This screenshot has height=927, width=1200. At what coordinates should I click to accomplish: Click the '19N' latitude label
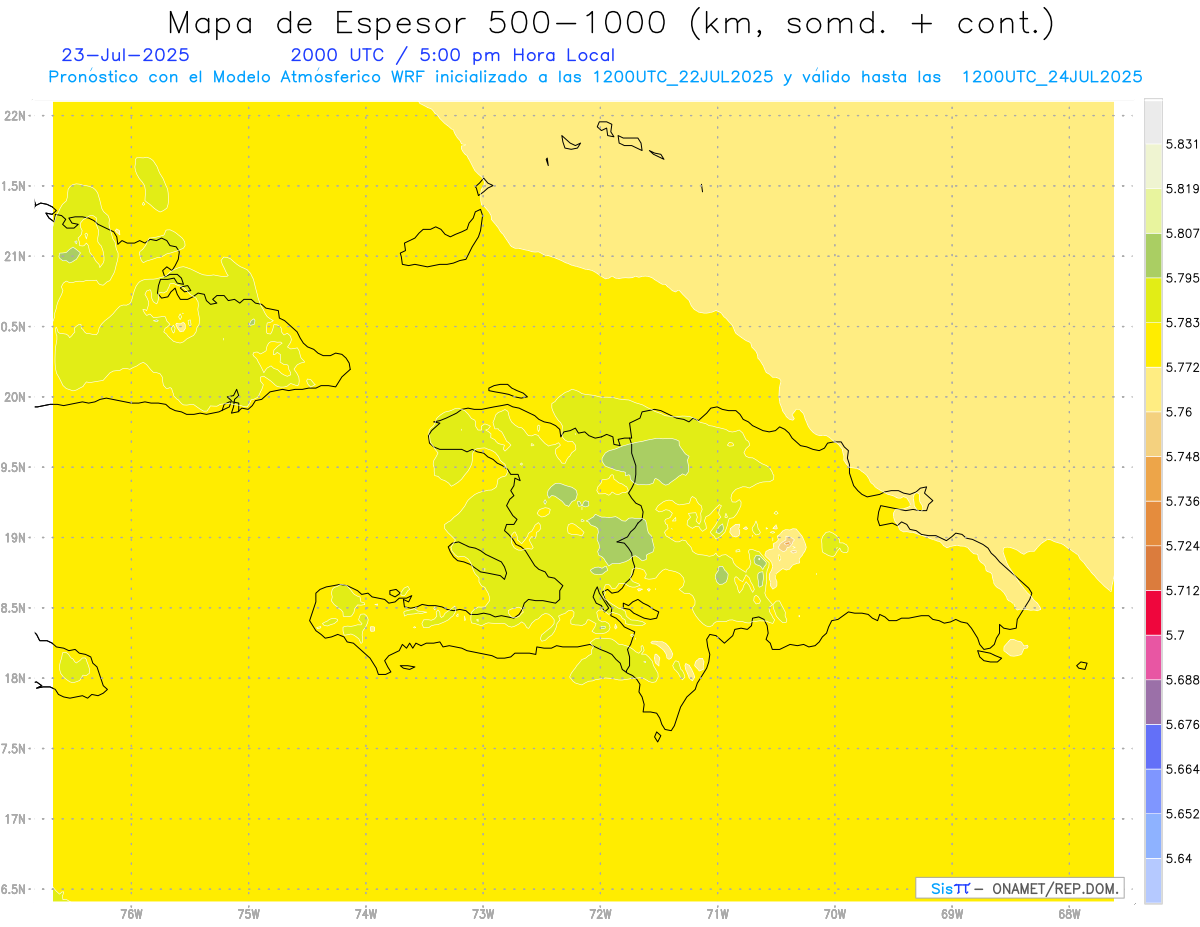coord(15,538)
